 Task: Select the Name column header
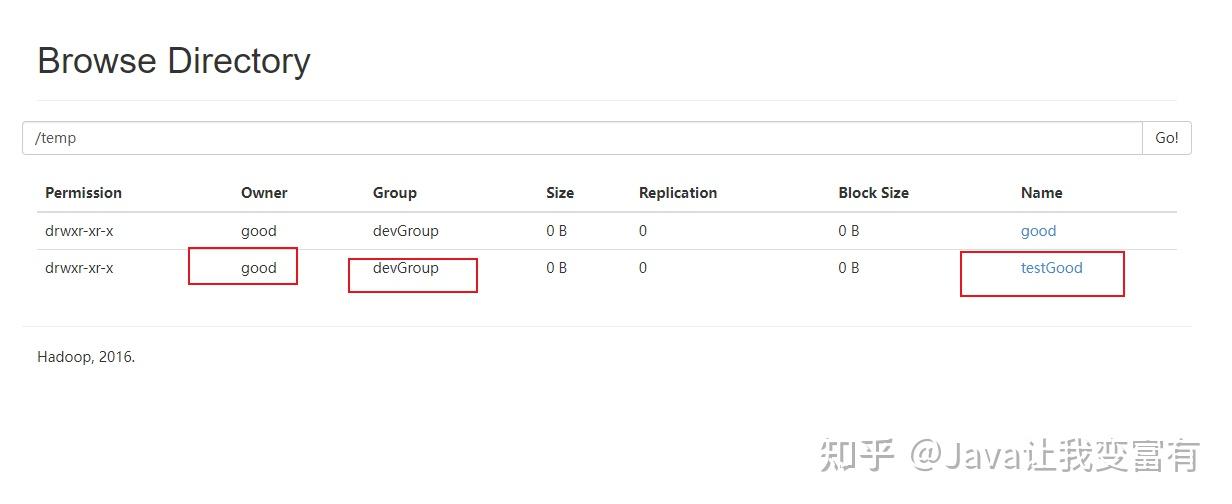click(1041, 193)
